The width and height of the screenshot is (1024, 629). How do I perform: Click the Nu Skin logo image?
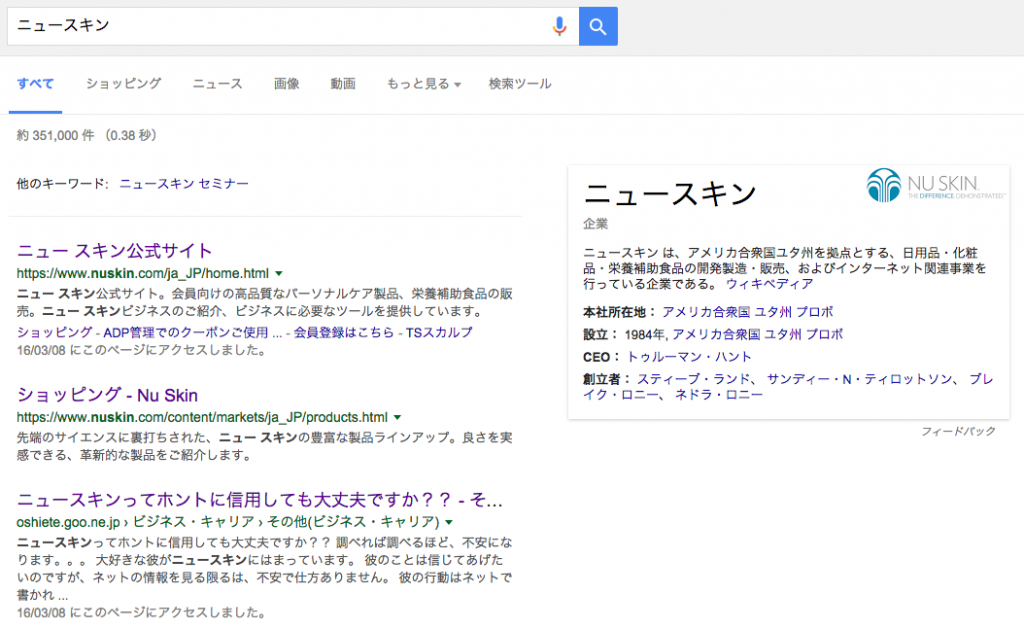(936, 186)
